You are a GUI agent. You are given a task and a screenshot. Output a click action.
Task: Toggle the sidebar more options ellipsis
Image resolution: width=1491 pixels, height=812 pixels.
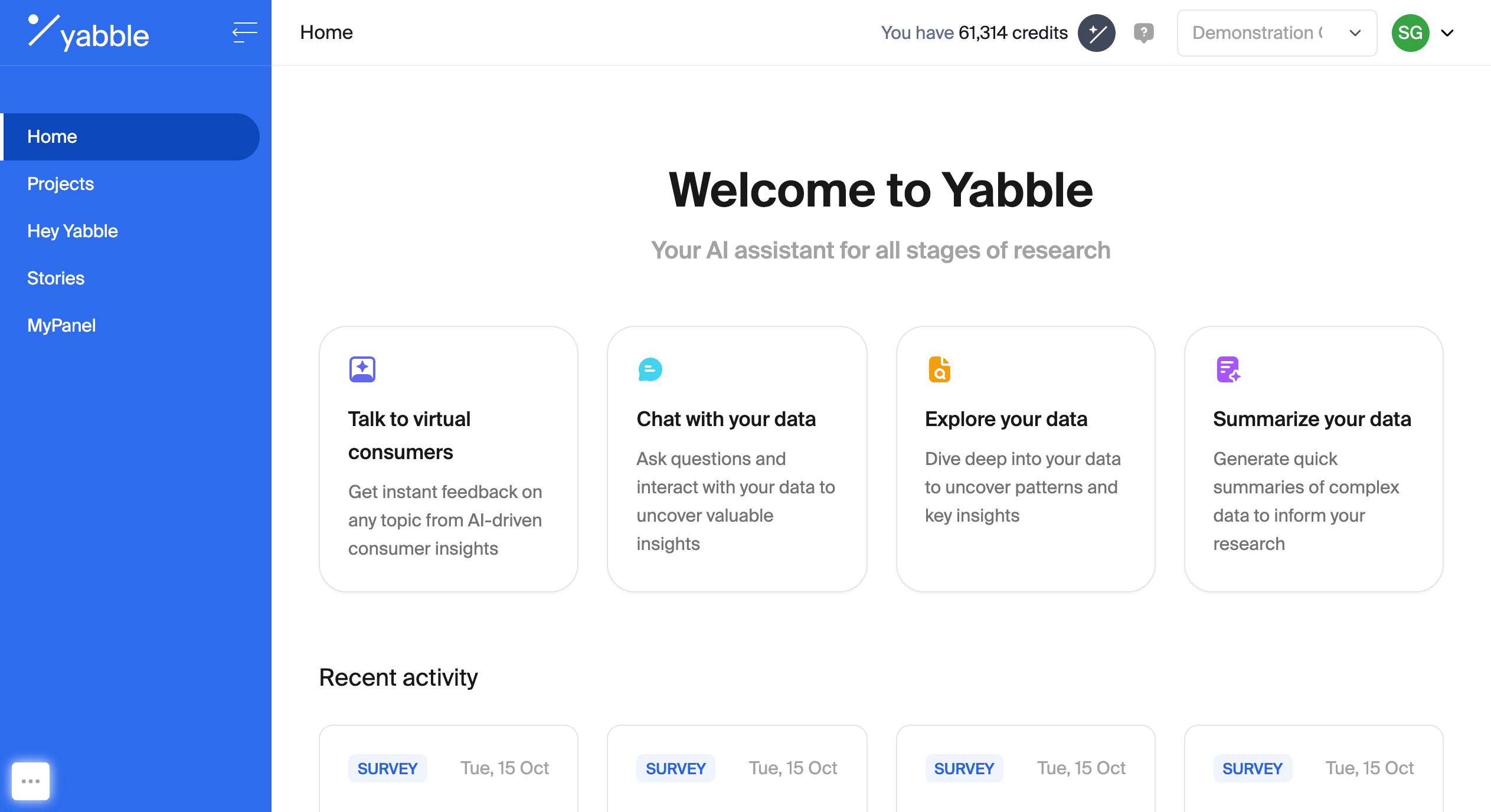(30, 780)
